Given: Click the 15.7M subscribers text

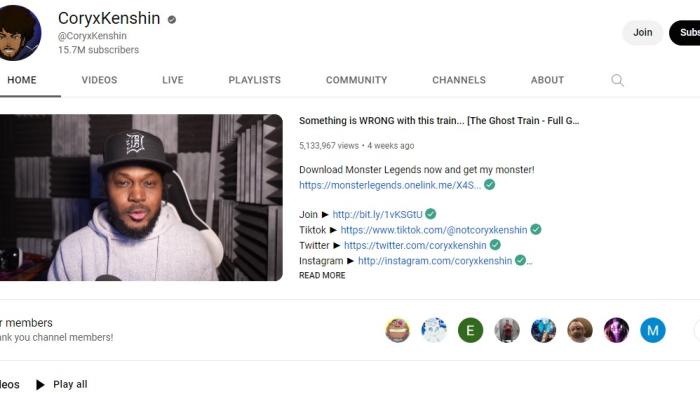Looking at the screenshot, I should click(x=98, y=50).
